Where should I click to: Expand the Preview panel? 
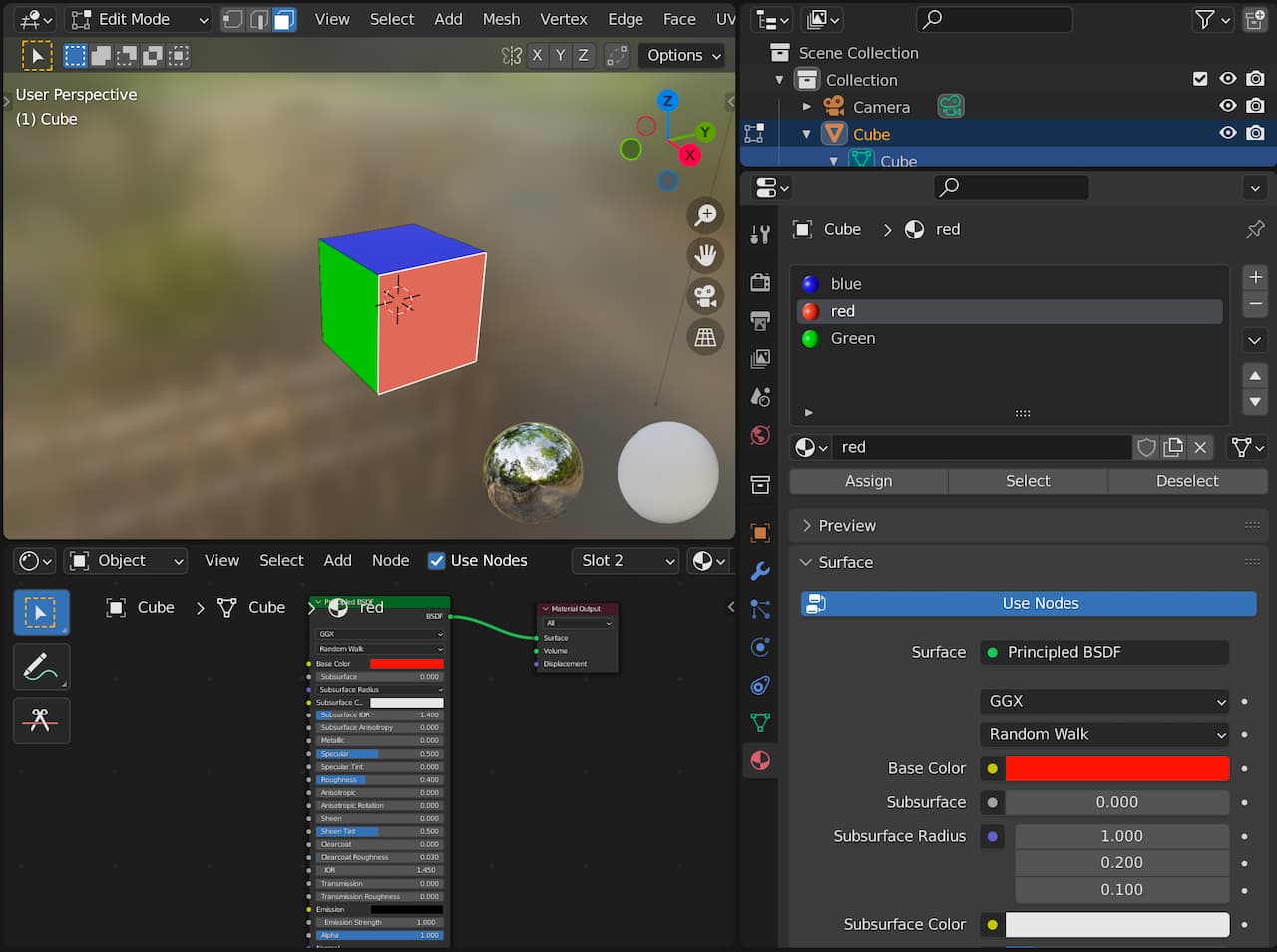(x=847, y=526)
